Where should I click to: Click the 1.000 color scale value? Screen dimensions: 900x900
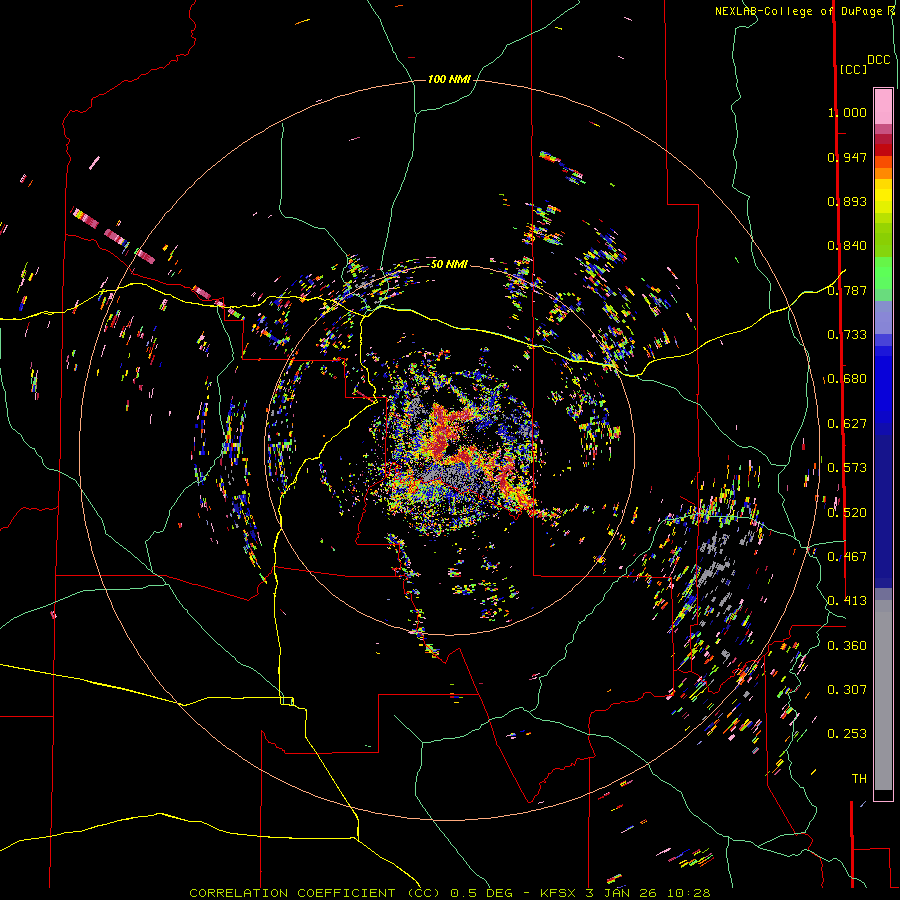847,112
